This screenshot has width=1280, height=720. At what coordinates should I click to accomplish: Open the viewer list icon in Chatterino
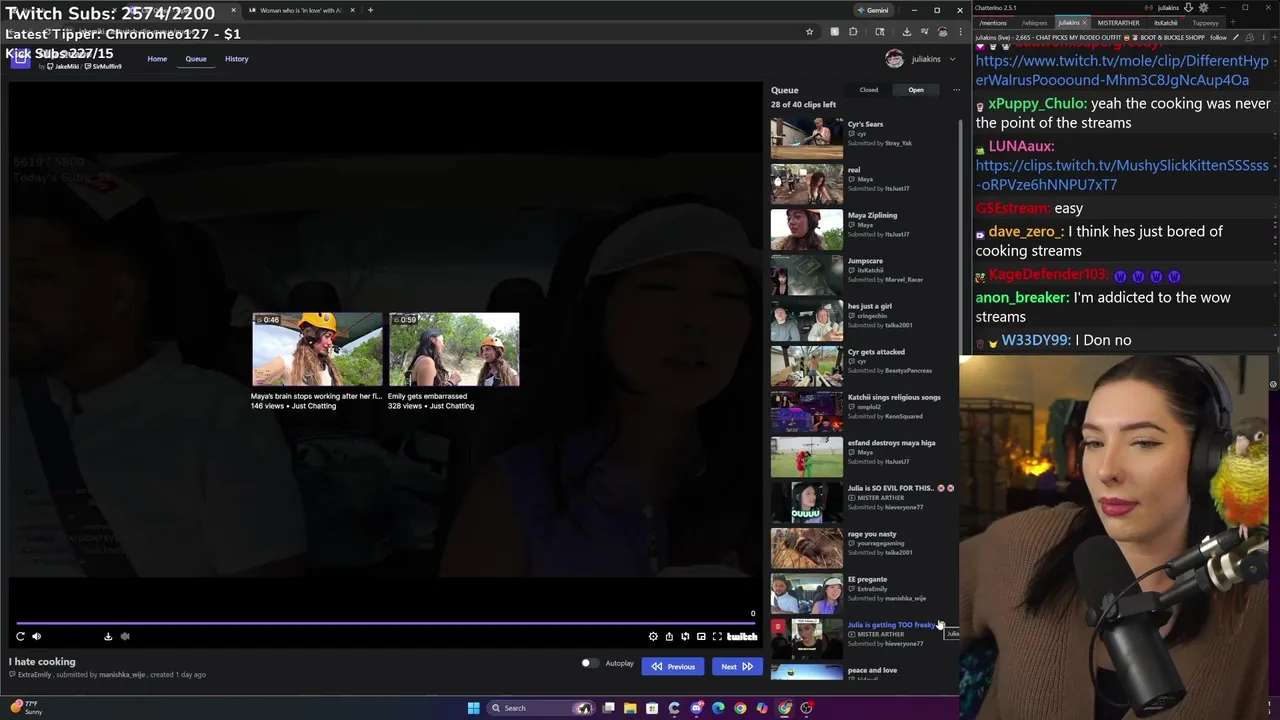[x=1250, y=37]
